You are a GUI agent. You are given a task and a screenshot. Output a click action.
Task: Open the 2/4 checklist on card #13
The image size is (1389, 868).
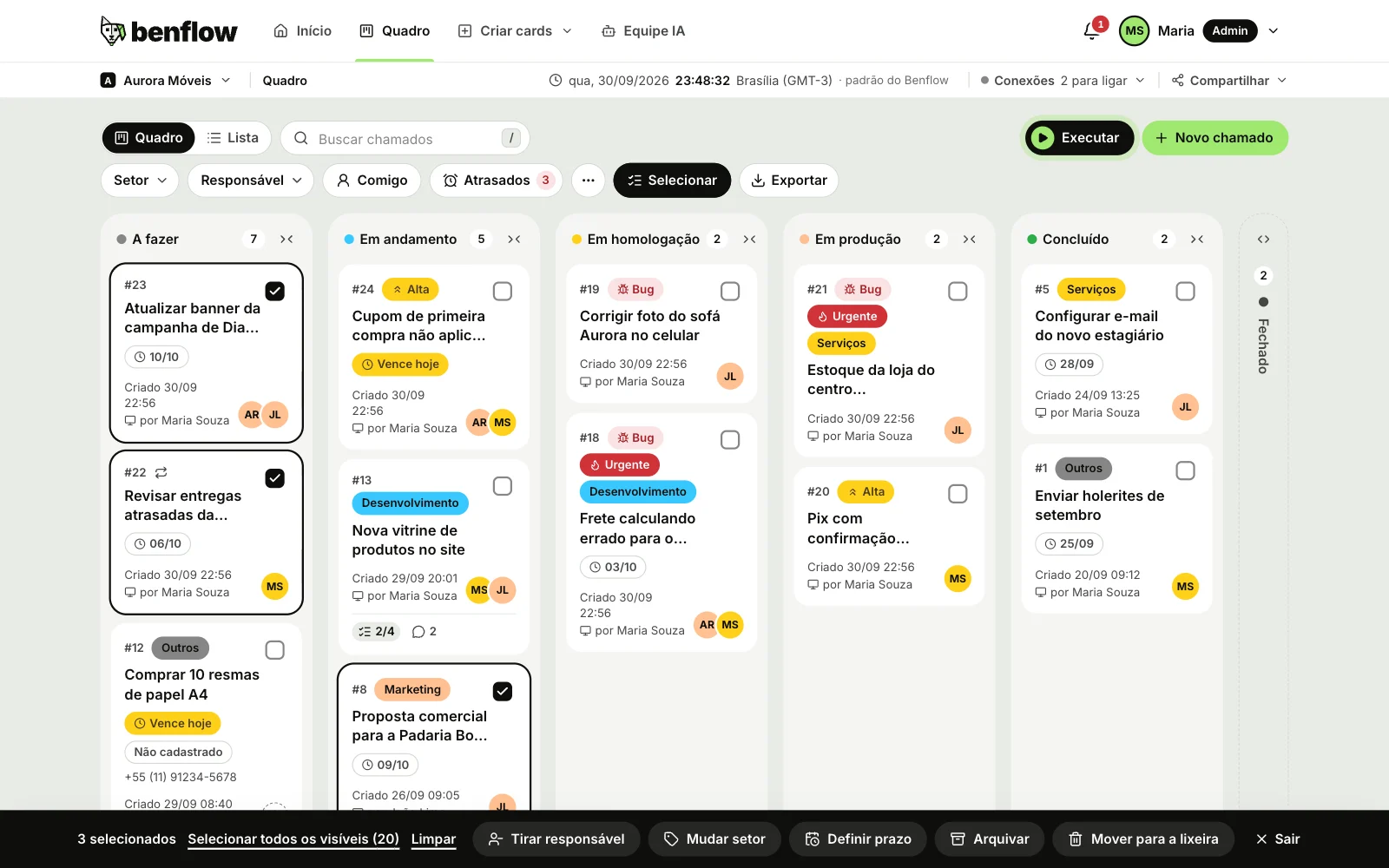click(376, 632)
